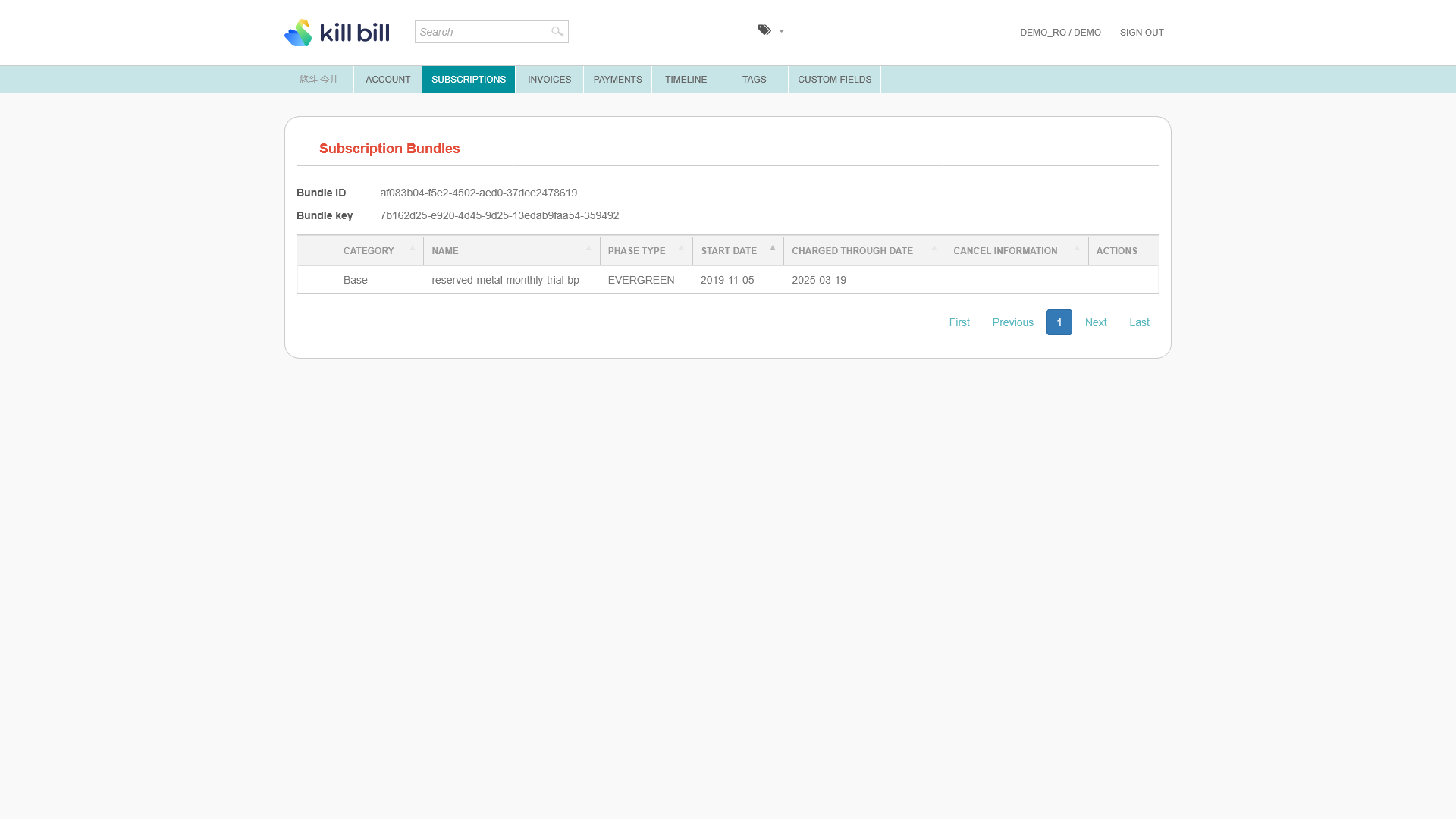The width and height of the screenshot is (1456, 819).
Task: Go to the Timeline tab
Action: tap(686, 80)
